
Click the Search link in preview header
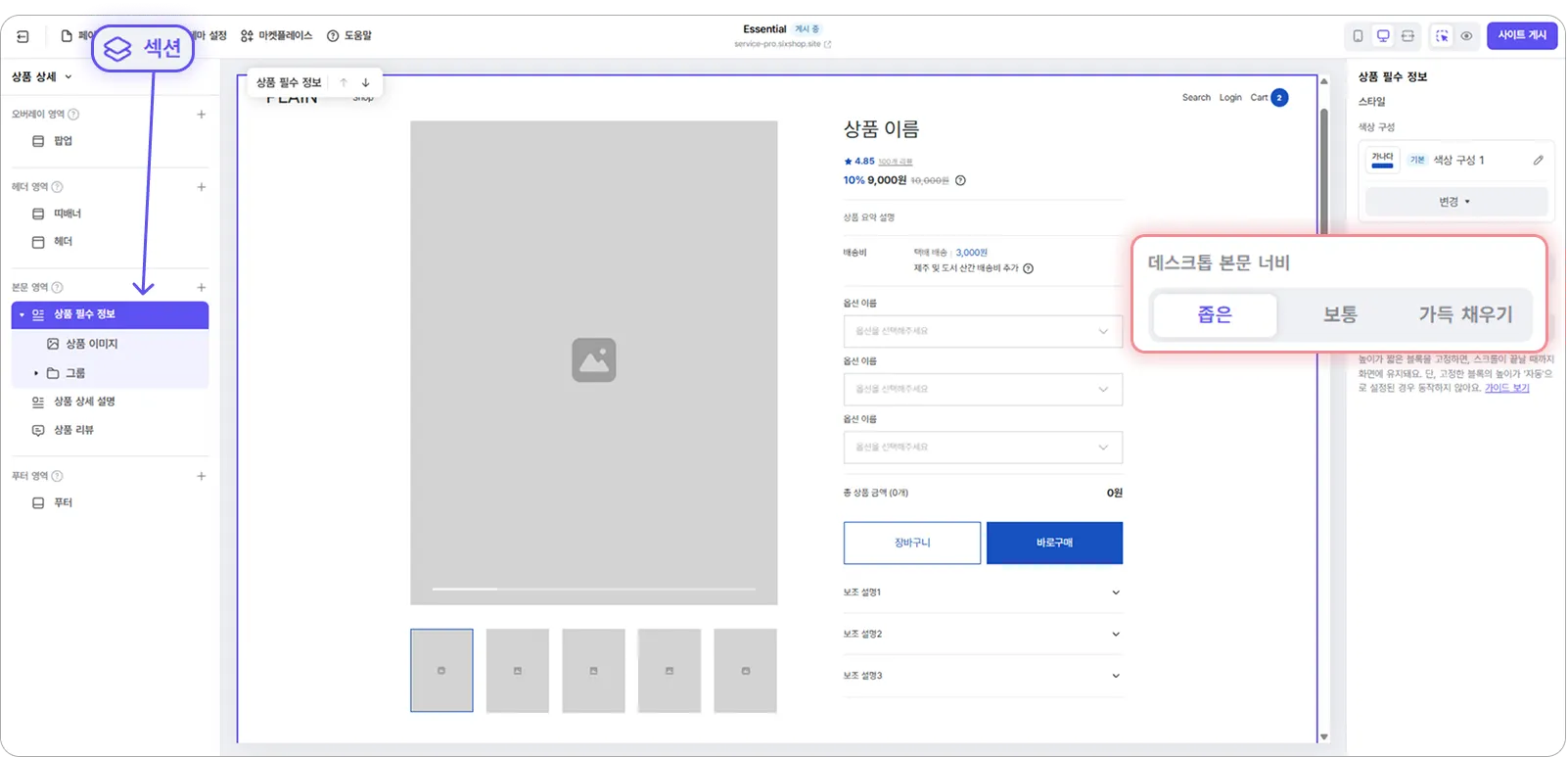point(1196,98)
